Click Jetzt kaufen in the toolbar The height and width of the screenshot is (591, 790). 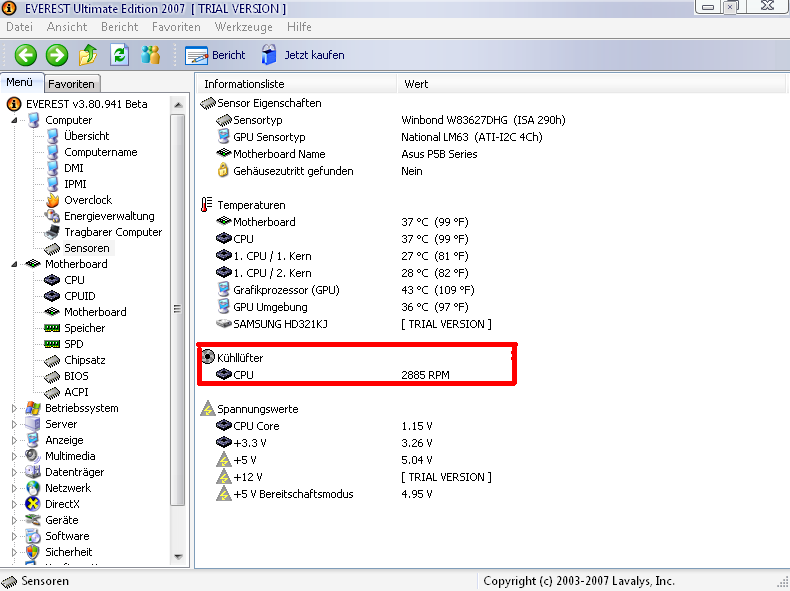[x=303, y=55]
